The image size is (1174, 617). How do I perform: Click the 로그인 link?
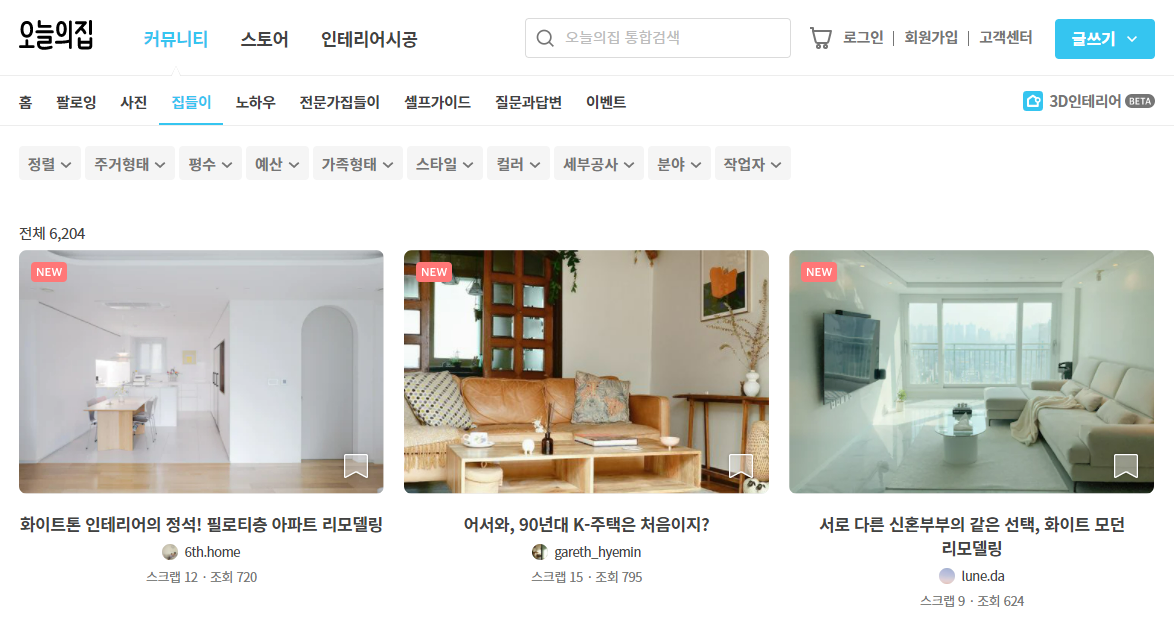coord(863,37)
